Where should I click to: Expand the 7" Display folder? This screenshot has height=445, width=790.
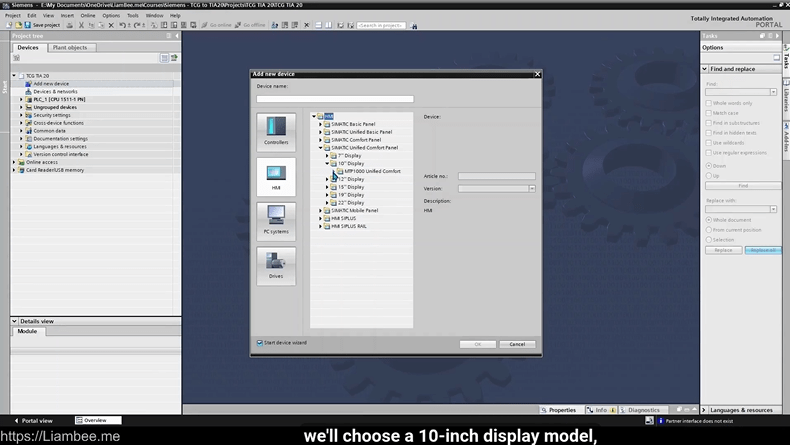pyautogui.click(x=327, y=156)
